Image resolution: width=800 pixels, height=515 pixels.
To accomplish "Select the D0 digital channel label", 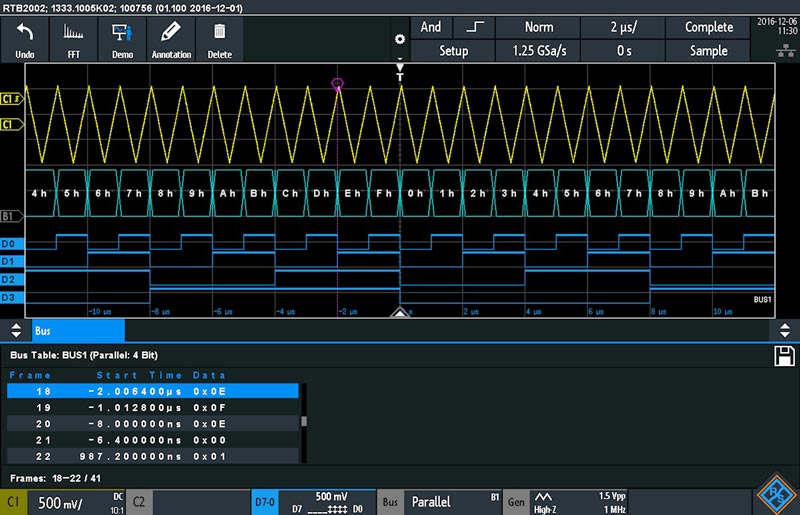I will coord(12,244).
